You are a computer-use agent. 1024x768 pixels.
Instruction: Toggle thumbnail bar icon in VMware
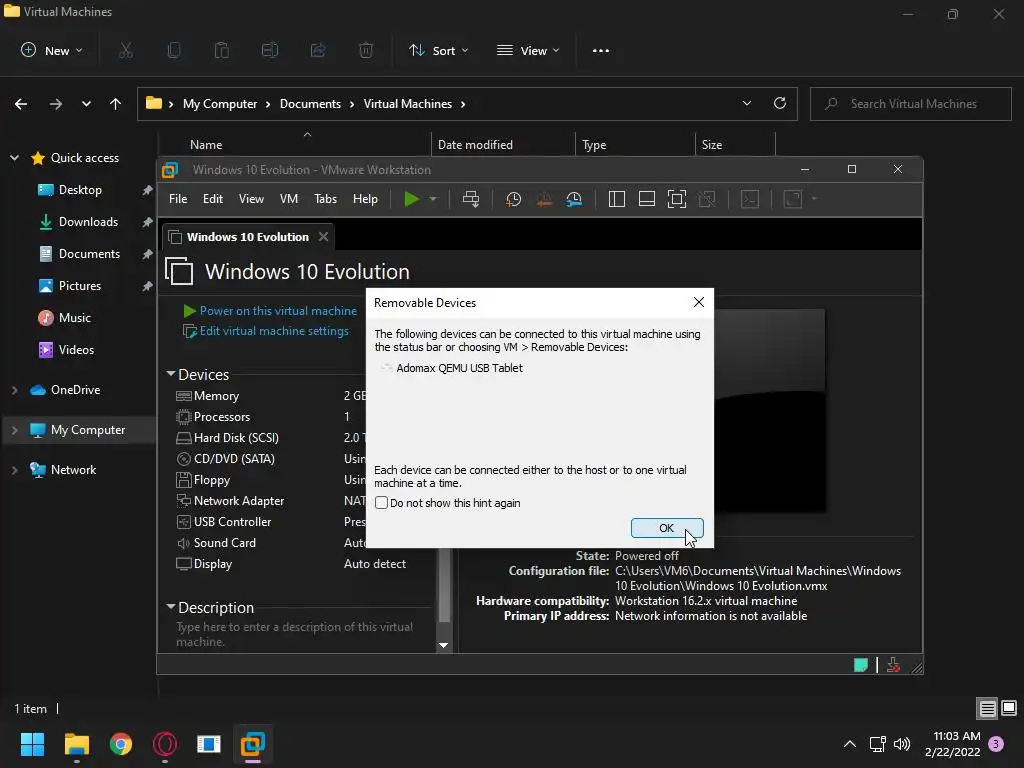pos(647,199)
